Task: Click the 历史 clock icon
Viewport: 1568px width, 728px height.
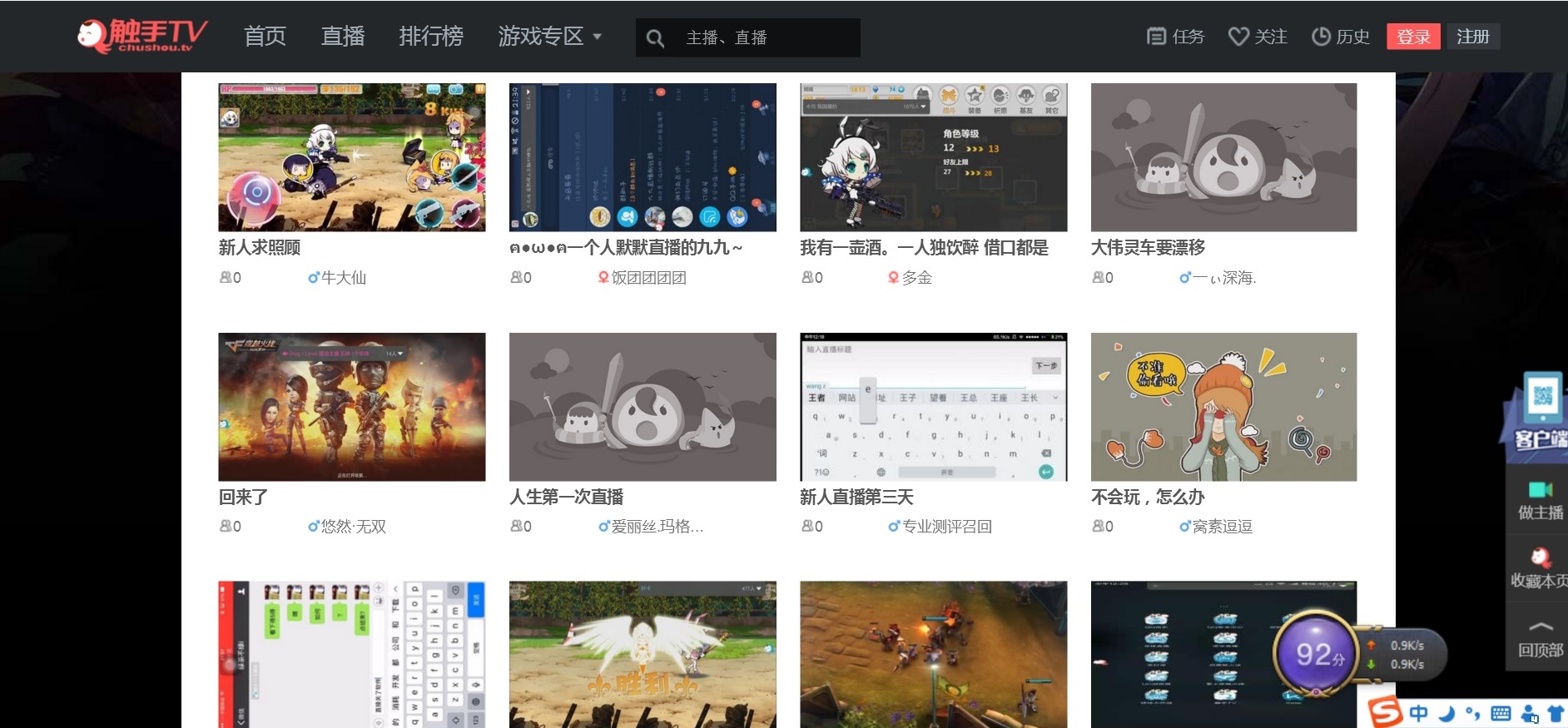Action: pyautogui.click(x=1321, y=37)
